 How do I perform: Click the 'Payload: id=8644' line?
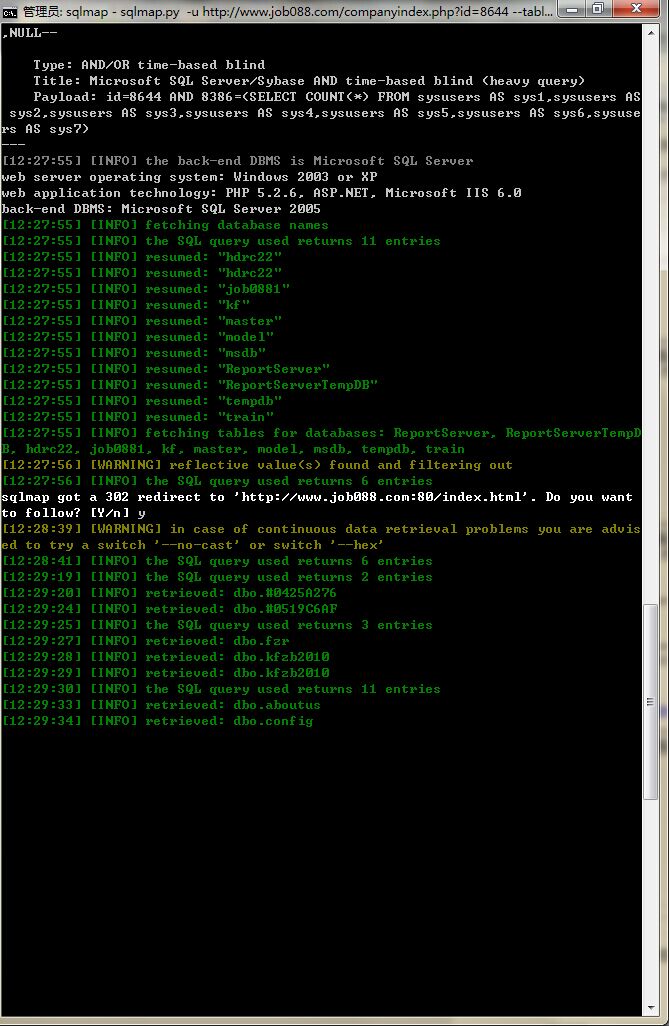tap(321, 113)
